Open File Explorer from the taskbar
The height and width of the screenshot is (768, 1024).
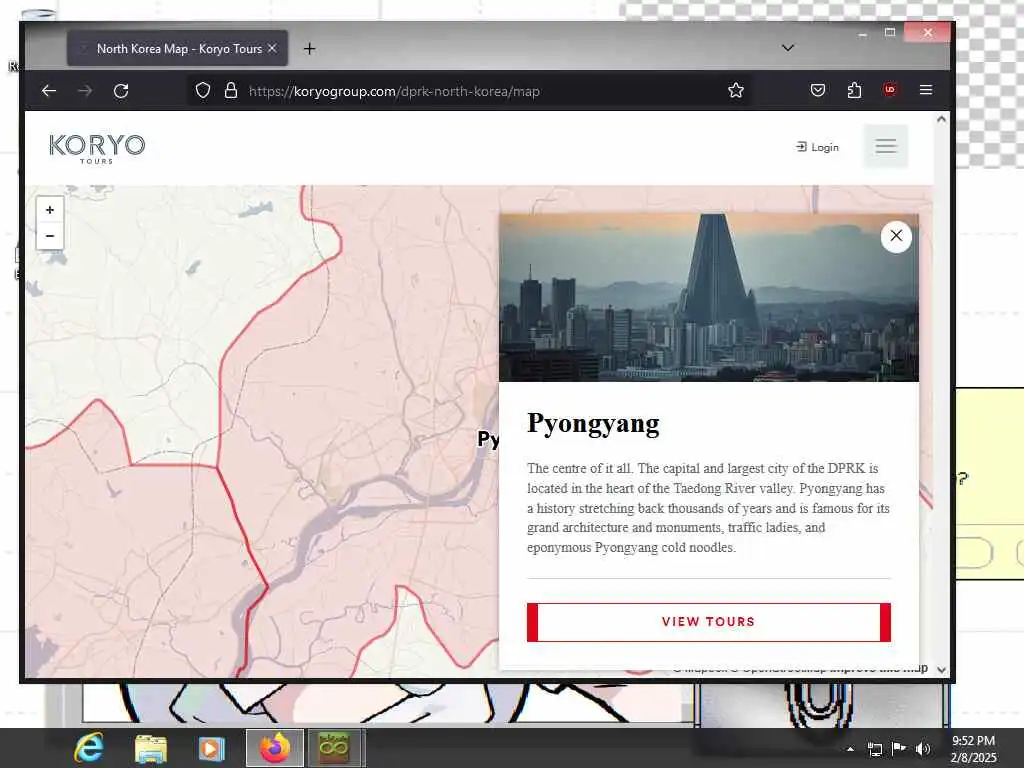click(151, 748)
